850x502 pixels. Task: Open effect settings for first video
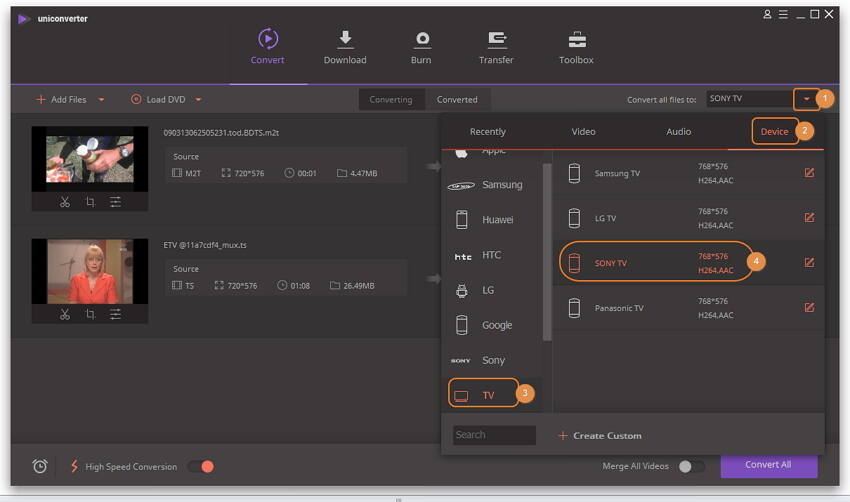115,202
